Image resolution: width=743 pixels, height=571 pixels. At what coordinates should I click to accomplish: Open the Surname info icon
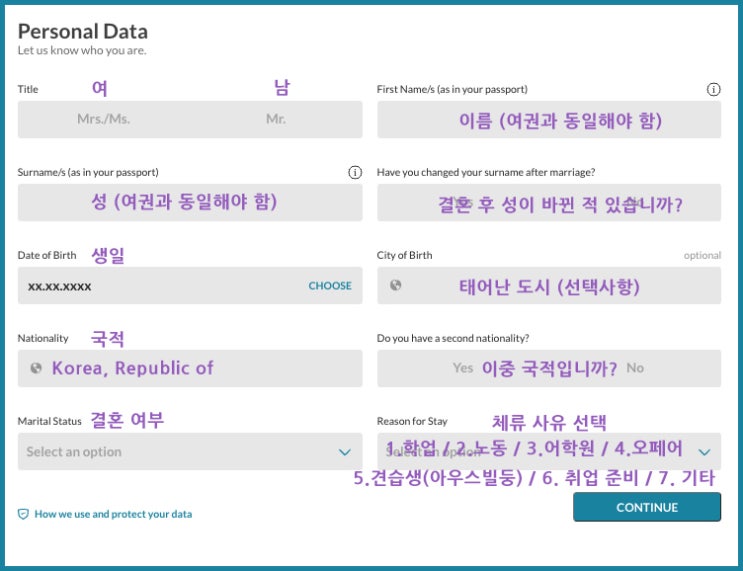click(355, 172)
